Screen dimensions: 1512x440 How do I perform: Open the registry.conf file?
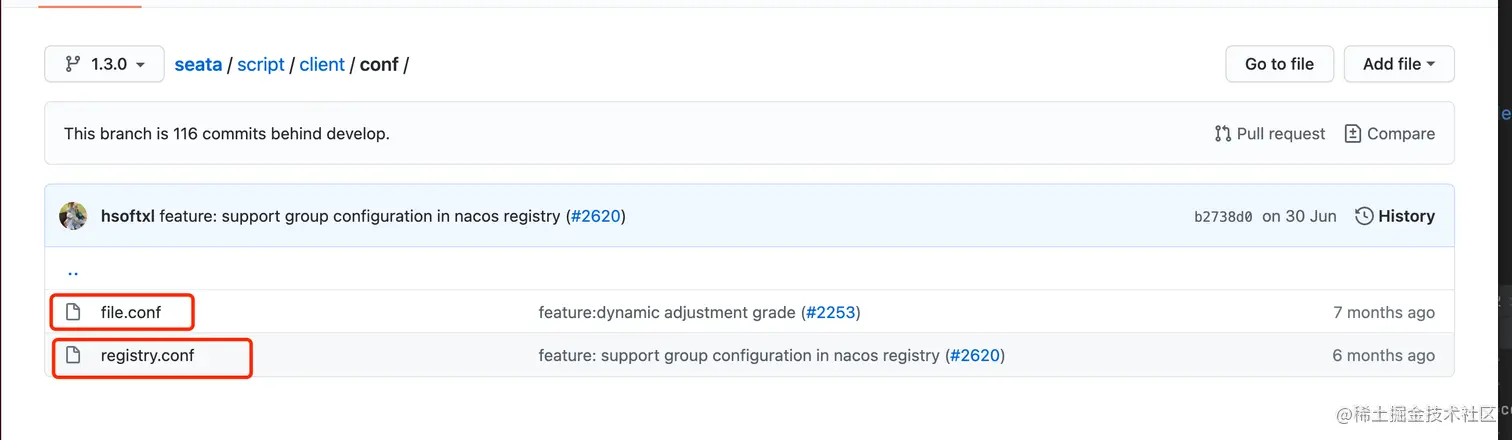pos(147,355)
